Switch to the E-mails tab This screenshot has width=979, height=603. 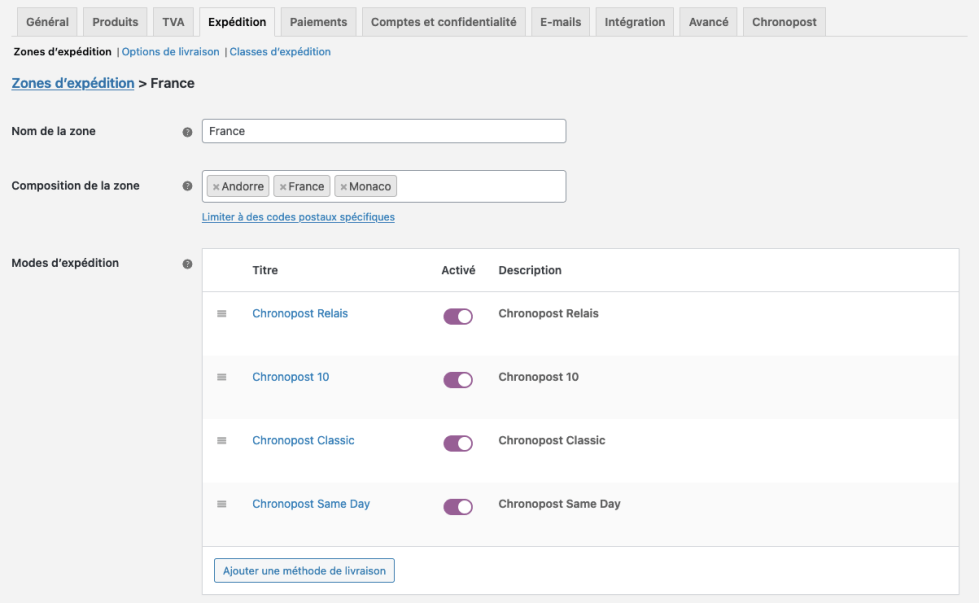pyautogui.click(x=561, y=22)
